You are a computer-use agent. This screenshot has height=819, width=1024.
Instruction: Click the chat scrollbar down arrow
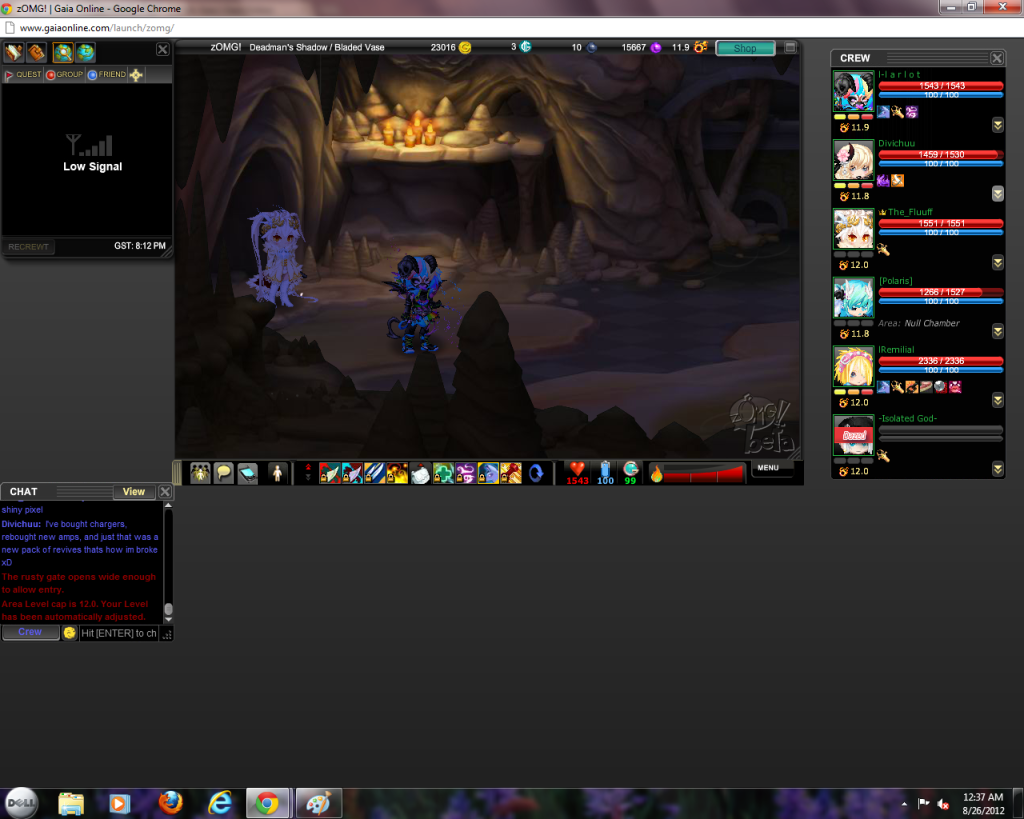click(x=168, y=618)
